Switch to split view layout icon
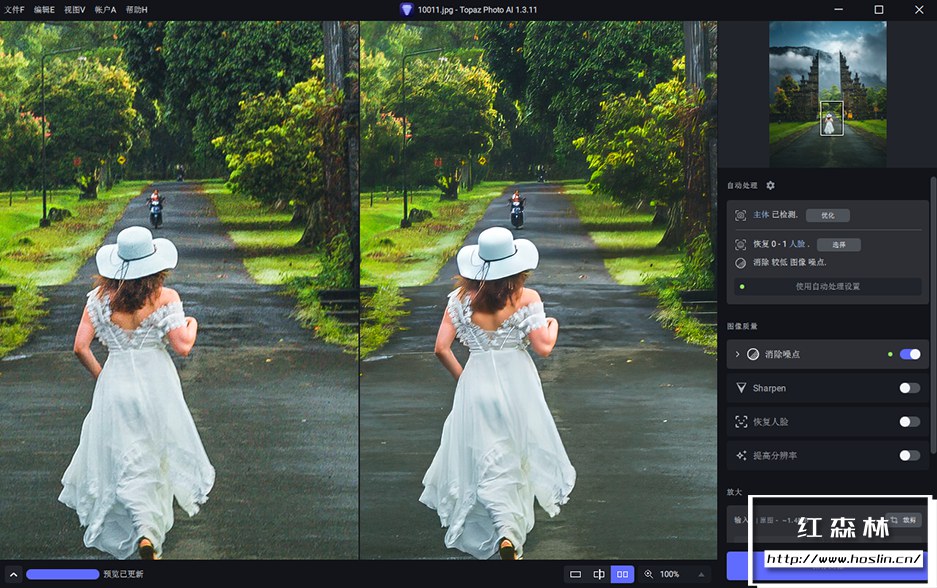This screenshot has height=588, width=937. pyautogui.click(x=599, y=574)
